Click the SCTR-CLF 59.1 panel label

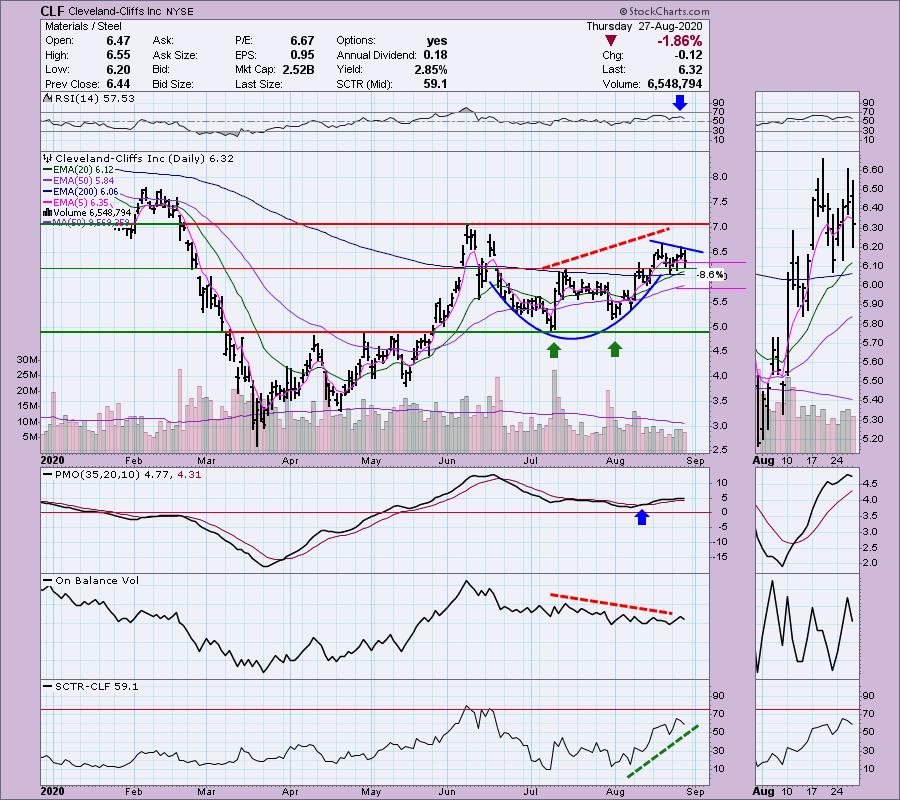pyautogui.click(x=96, y=686)
